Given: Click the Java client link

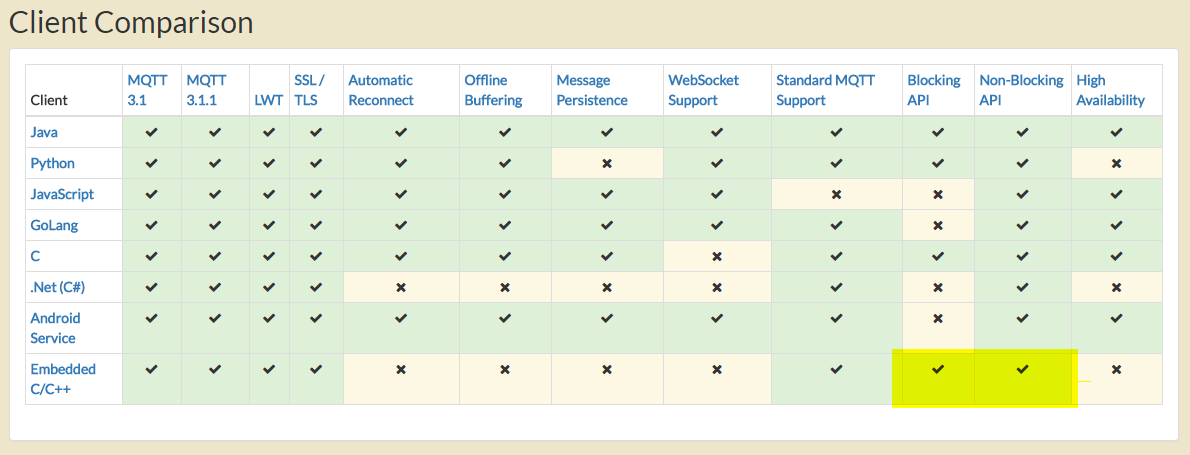Looking at the screenshot, I should pos(44,132).
